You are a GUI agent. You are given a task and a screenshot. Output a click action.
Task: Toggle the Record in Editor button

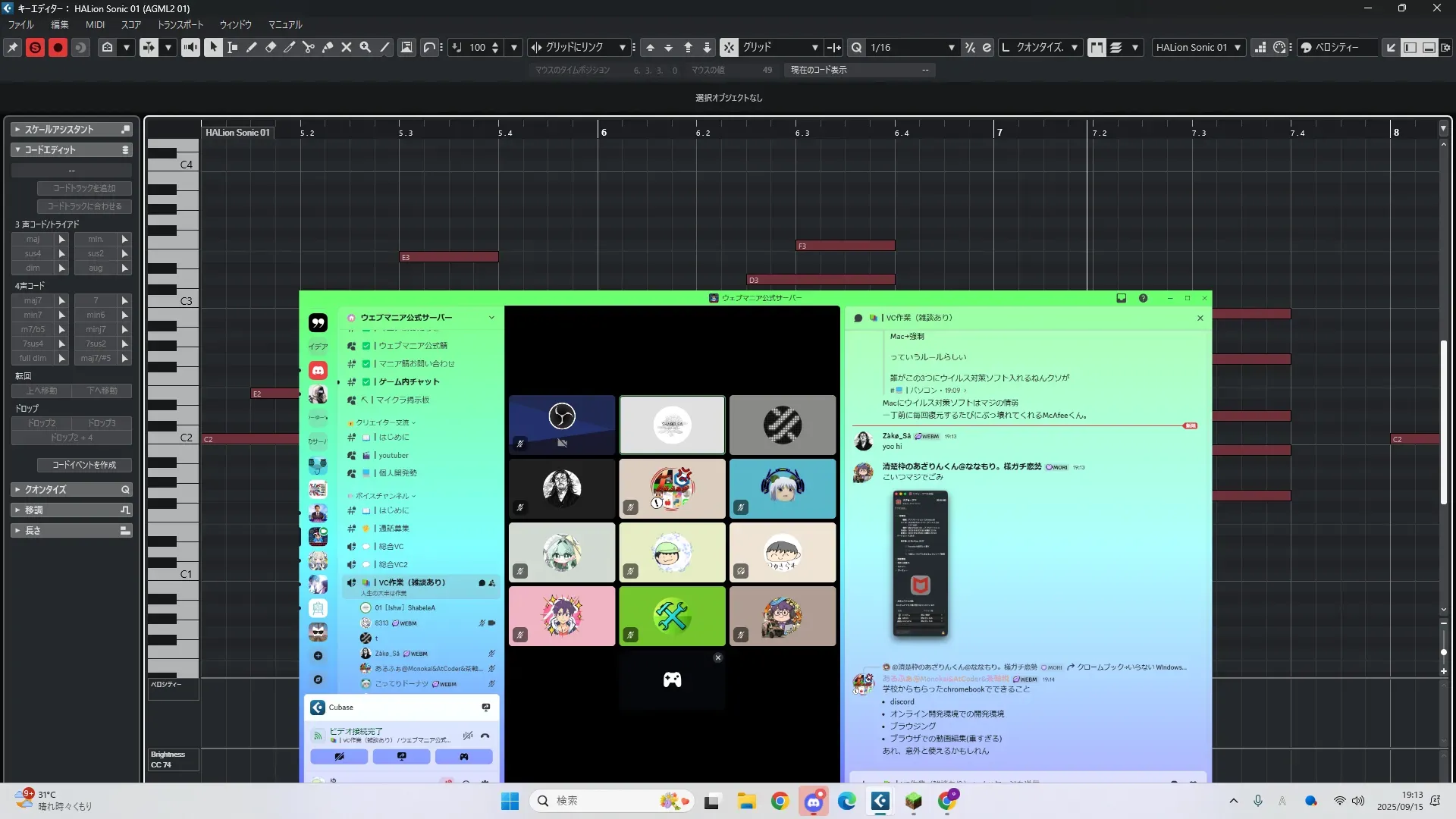coord(58,47)
